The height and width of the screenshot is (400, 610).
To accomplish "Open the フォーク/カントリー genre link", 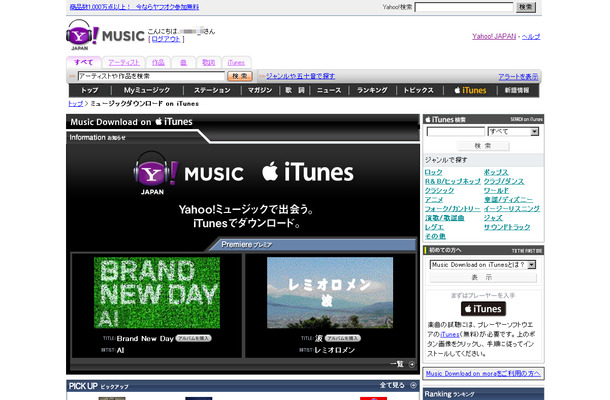I will click(x=453, y=209).
